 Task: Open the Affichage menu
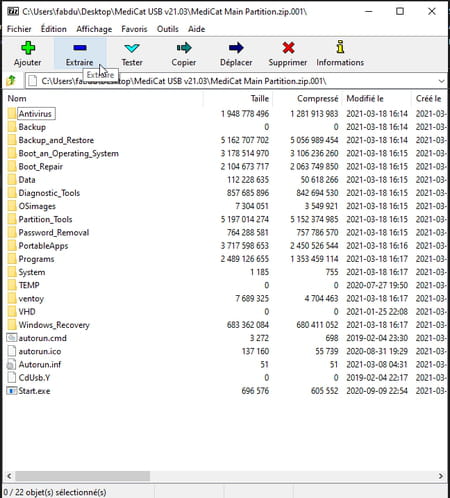click(x=94, y=29)
